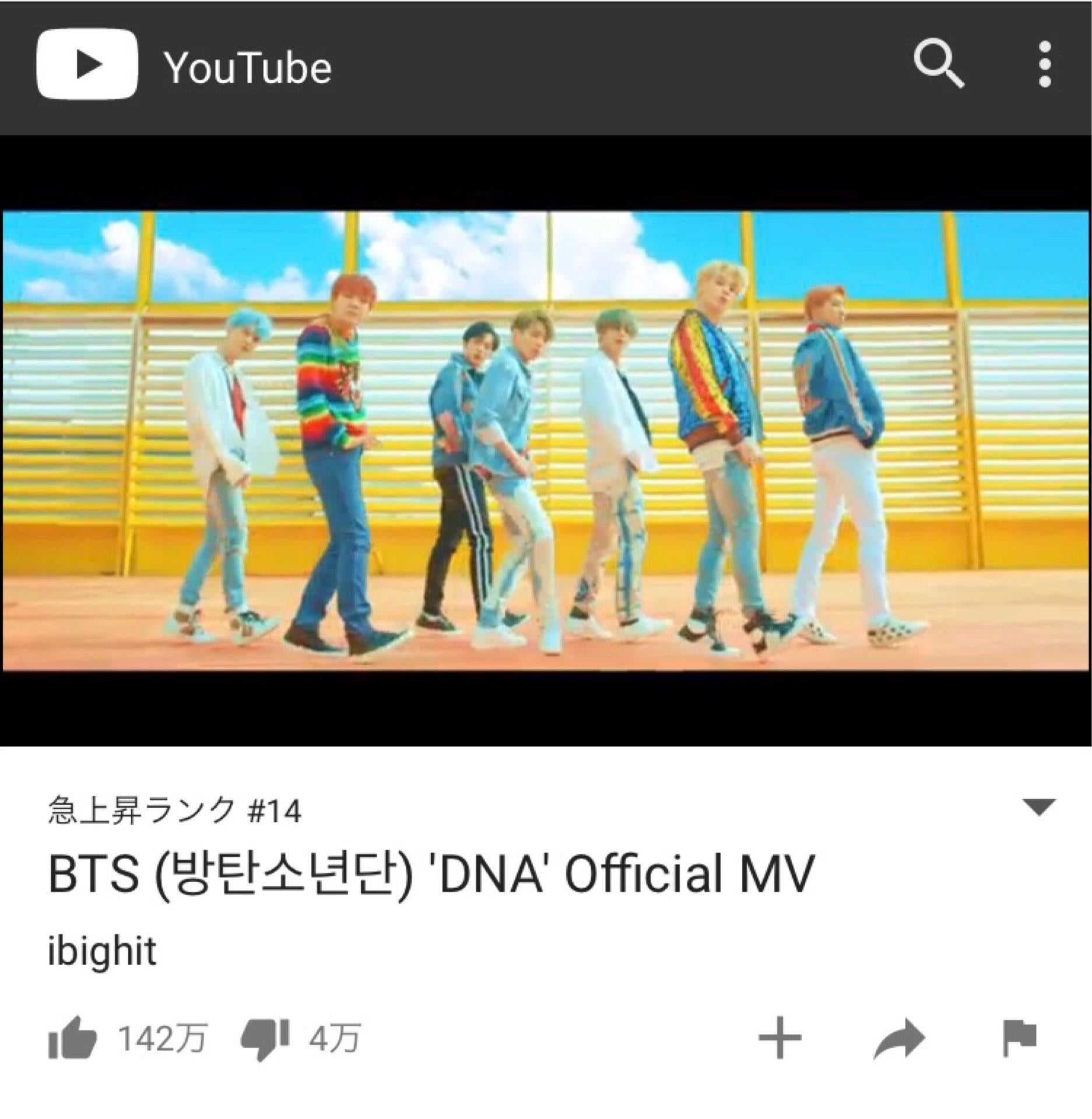This screenshot has height=1119, width=1092.
Task: Expand video description with triangle arrow
Action: tap(1040, 807)
